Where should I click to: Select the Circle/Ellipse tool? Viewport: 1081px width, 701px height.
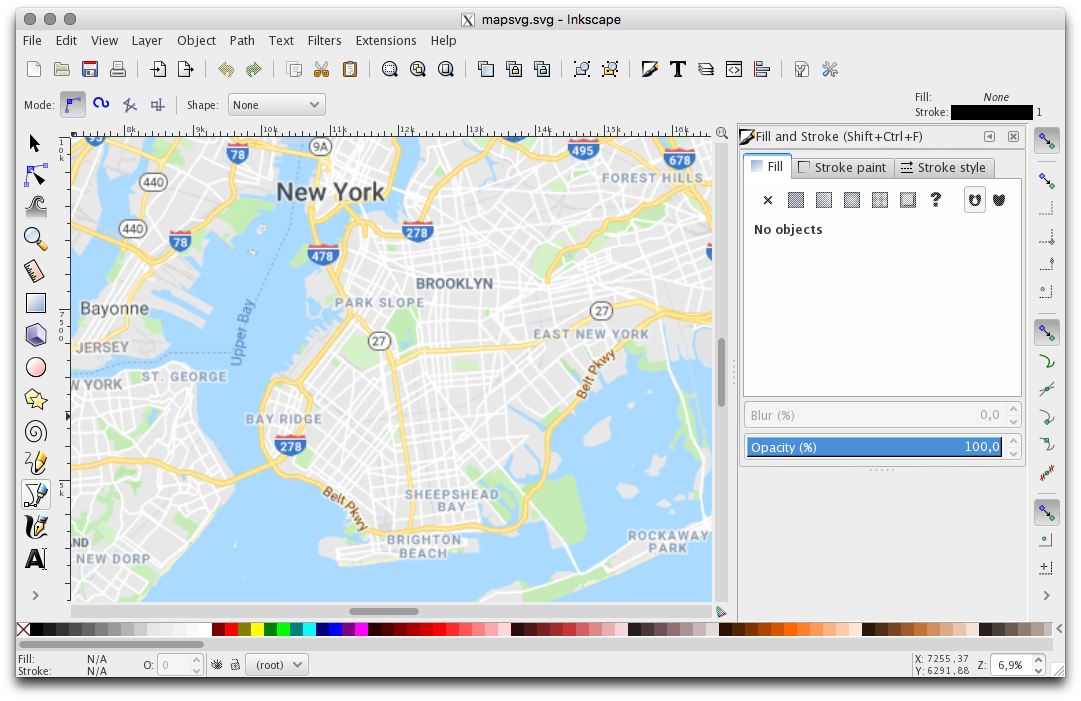click(x=35, y=367)
